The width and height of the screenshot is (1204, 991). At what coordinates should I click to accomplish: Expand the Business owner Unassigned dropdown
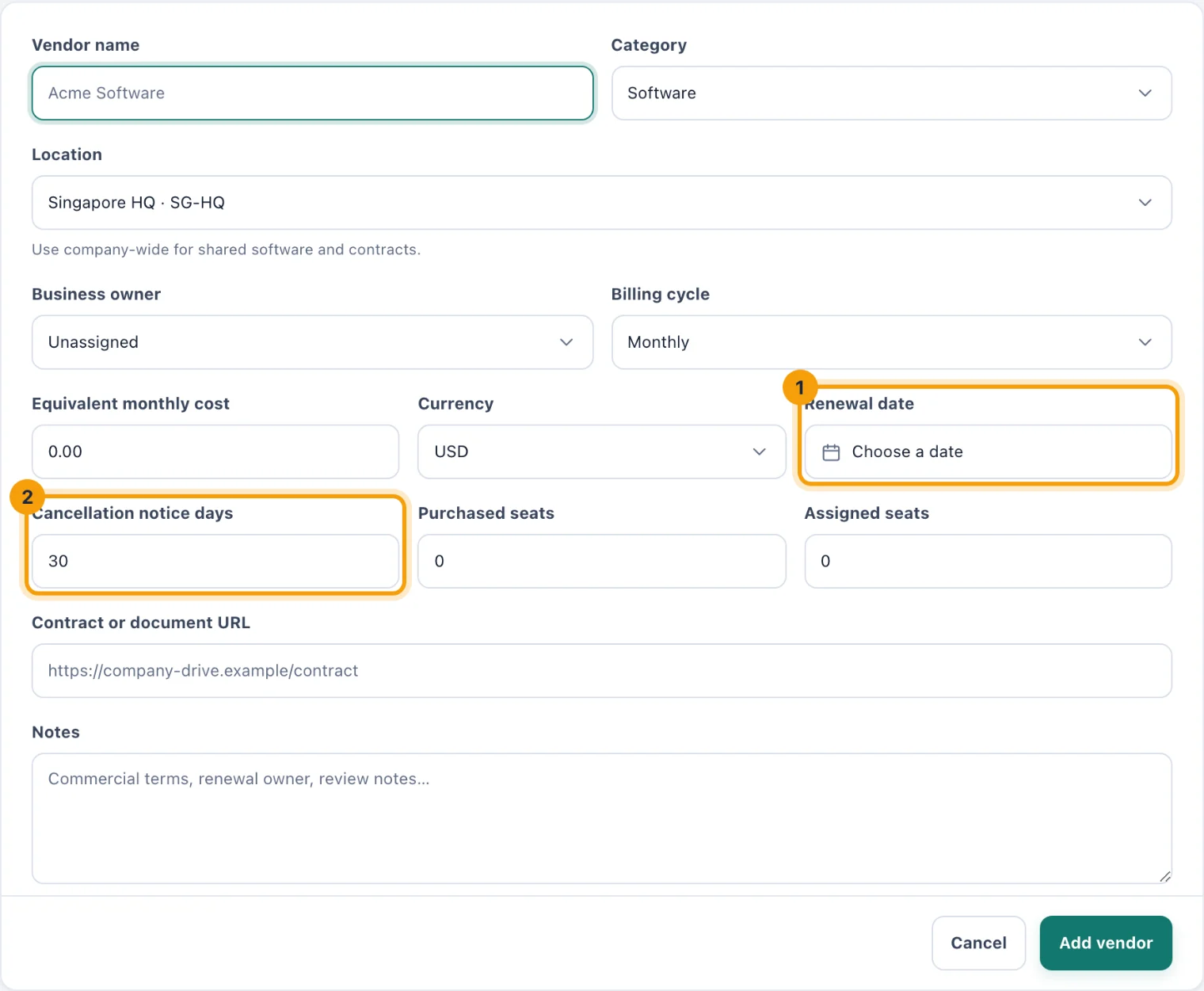point(312,342)
